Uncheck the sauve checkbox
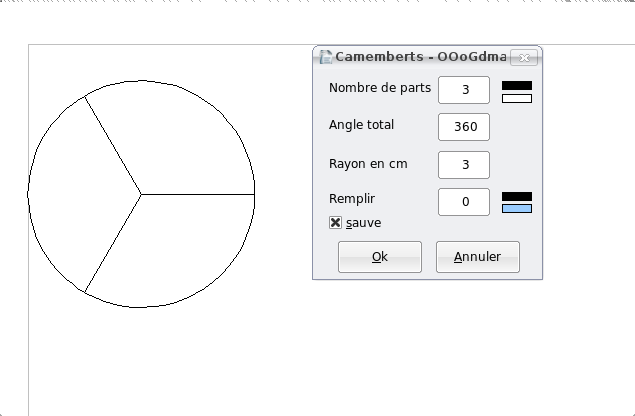This screenshot has height=416, width=635. [x=336, y=223]
